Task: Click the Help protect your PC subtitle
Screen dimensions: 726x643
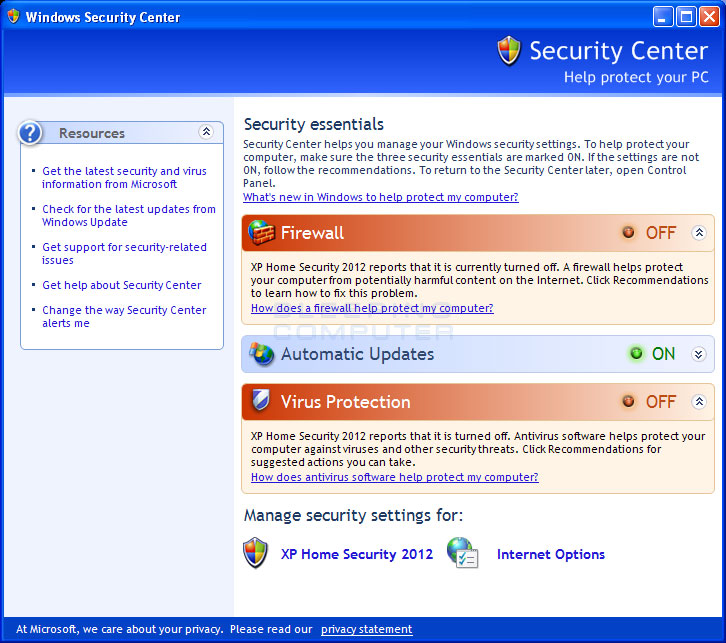Action: pyautogui.click(x=636, y=77)
